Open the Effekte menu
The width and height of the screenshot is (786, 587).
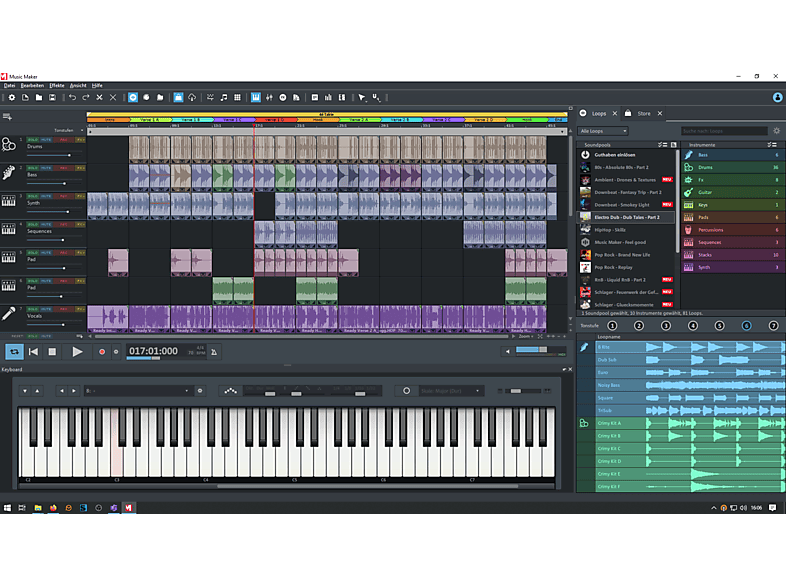(57, 86)
